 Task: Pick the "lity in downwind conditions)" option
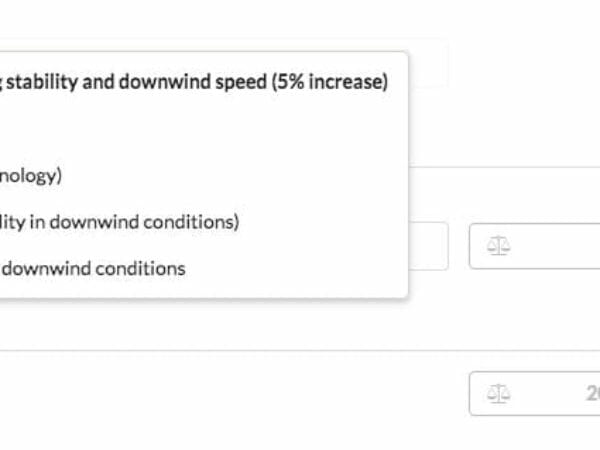(119, 222)
